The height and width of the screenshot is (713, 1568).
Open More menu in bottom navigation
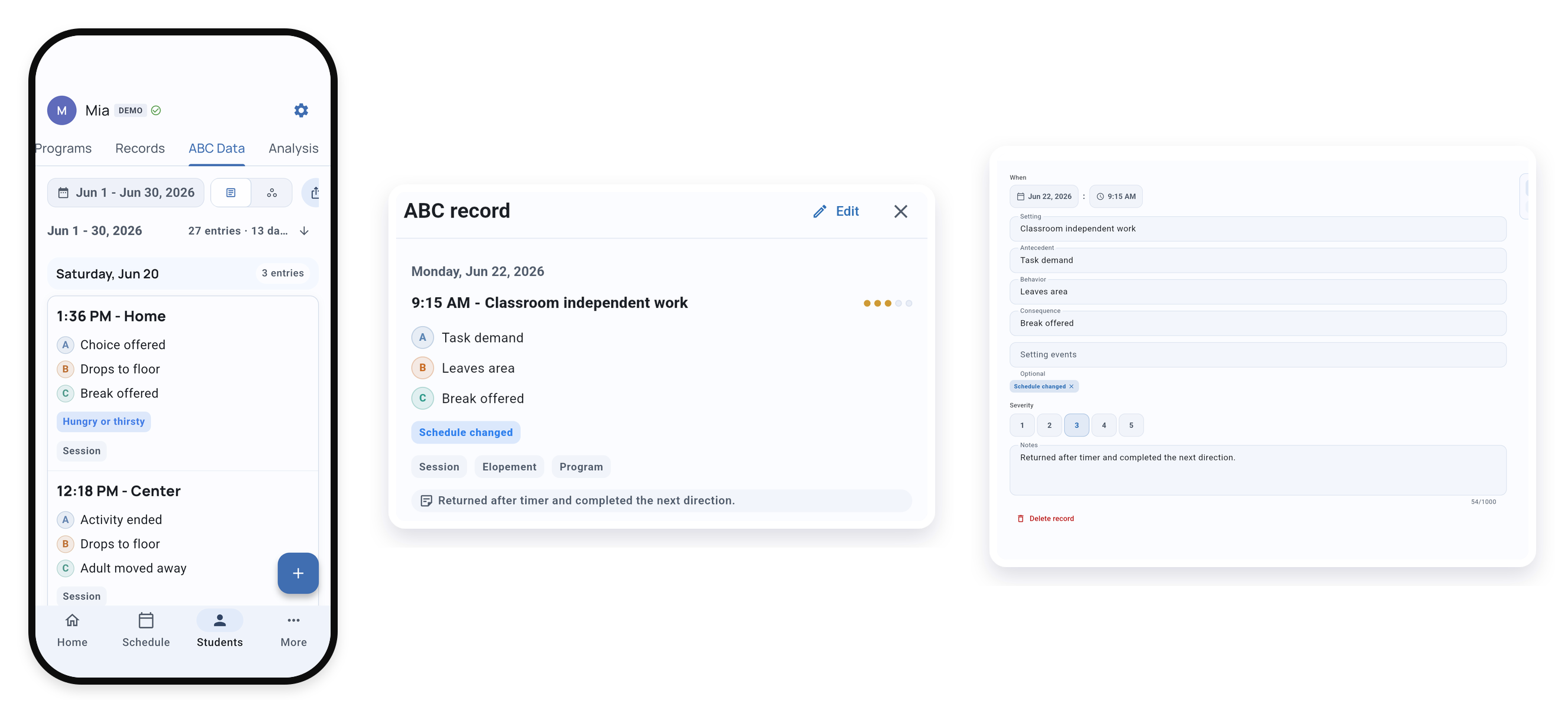(293, 630)
